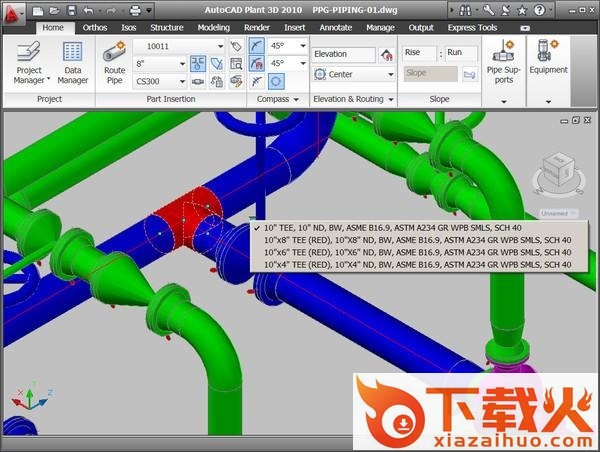Click the New drawing icon
This screenshot has height=452, width=600.
click(38, 11)
